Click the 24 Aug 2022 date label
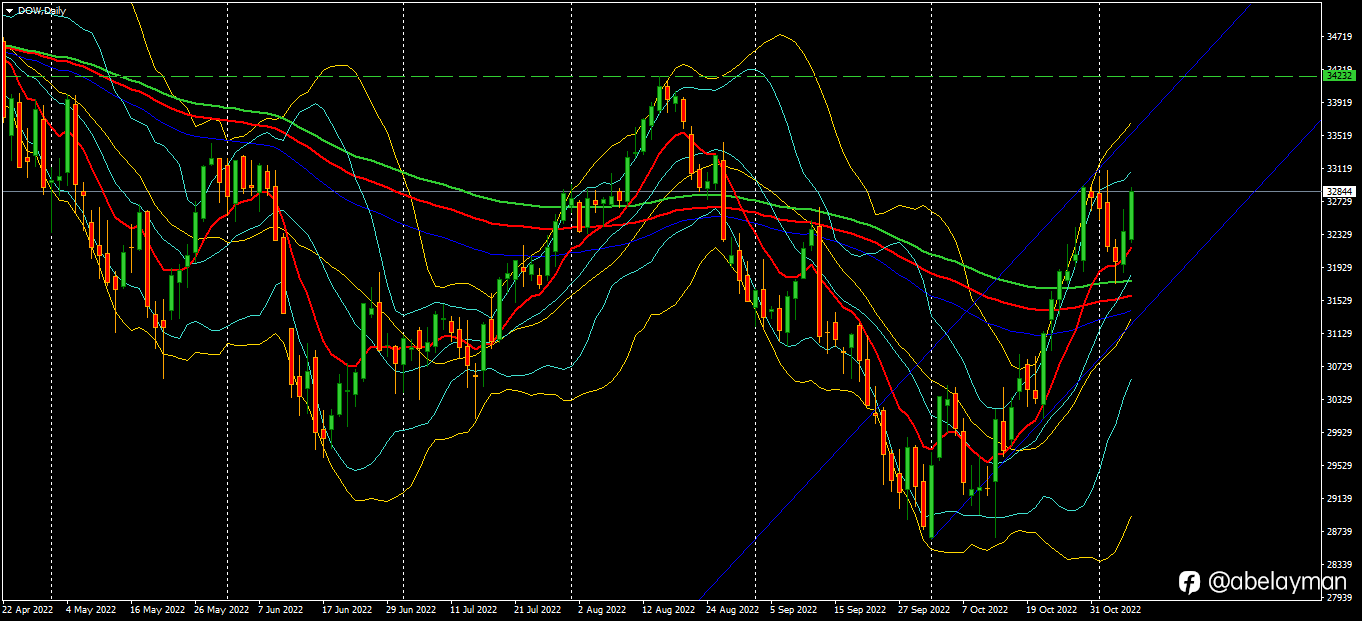 (x=732, y=608)
